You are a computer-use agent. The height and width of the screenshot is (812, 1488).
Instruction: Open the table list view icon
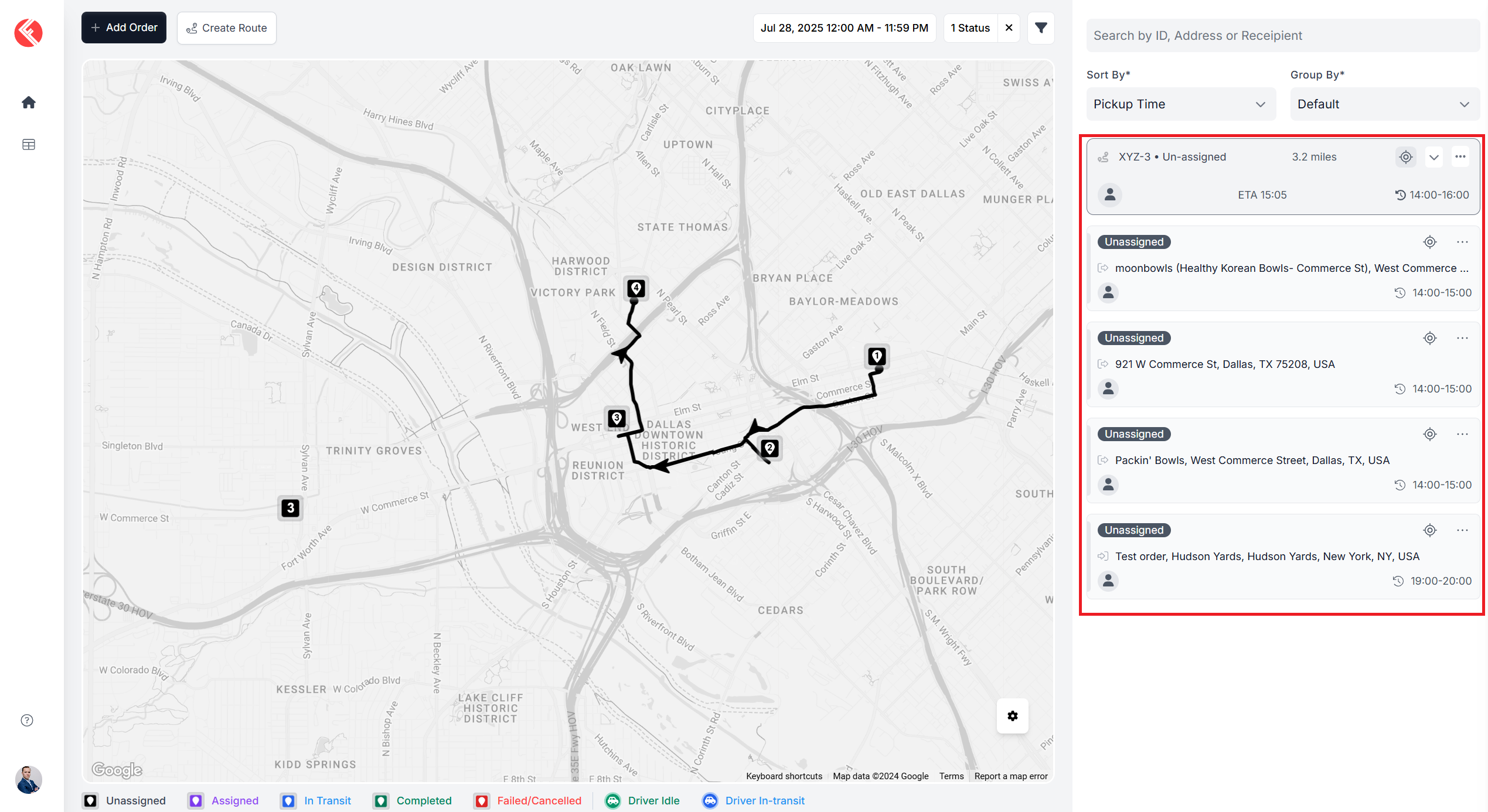coord(28,145)
